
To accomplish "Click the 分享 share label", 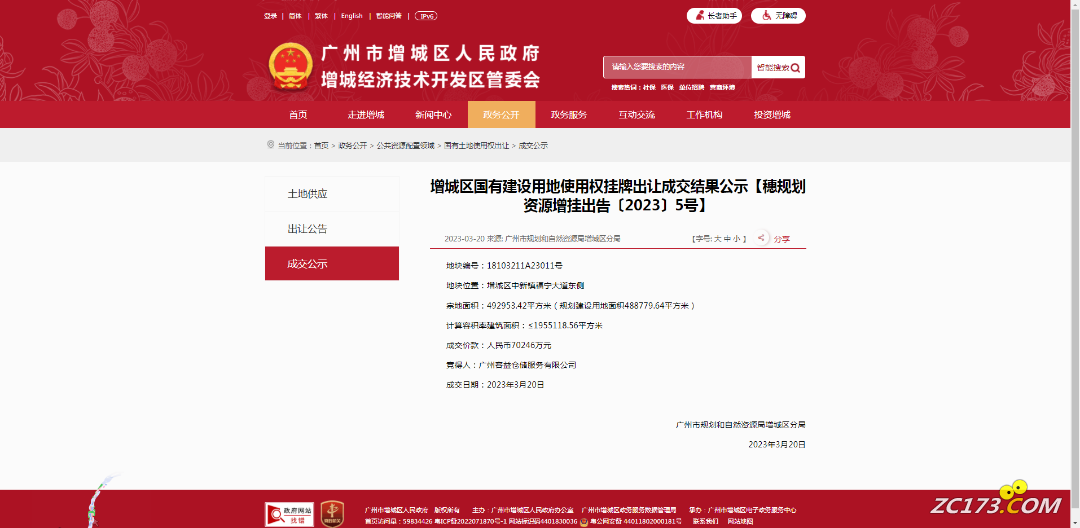I will tap(782, 239).
